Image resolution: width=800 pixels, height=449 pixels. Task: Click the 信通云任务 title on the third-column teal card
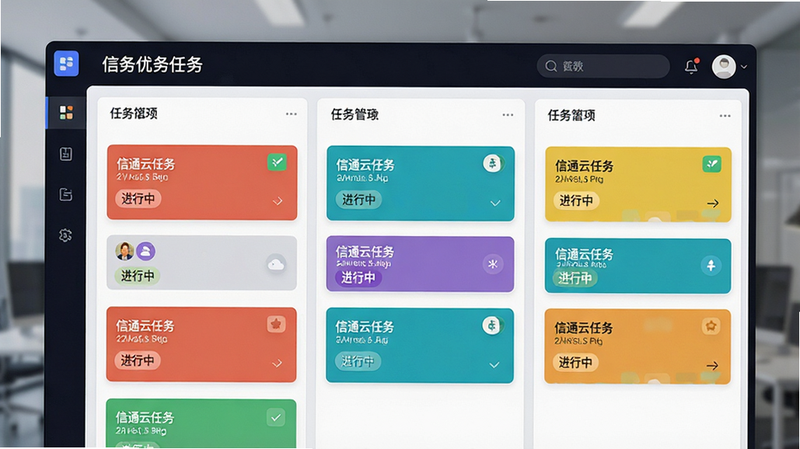click(584, 255)
